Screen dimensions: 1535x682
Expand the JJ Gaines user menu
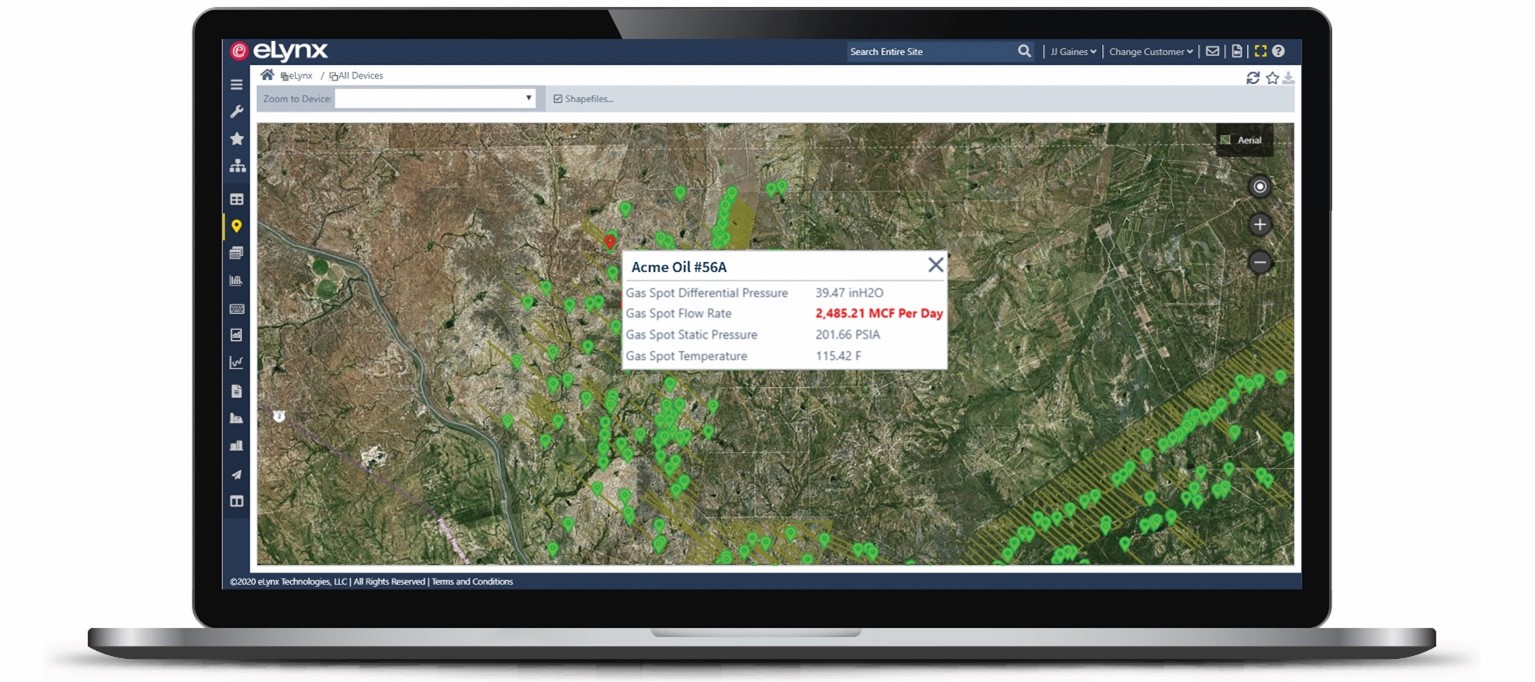click(1071, 51)
